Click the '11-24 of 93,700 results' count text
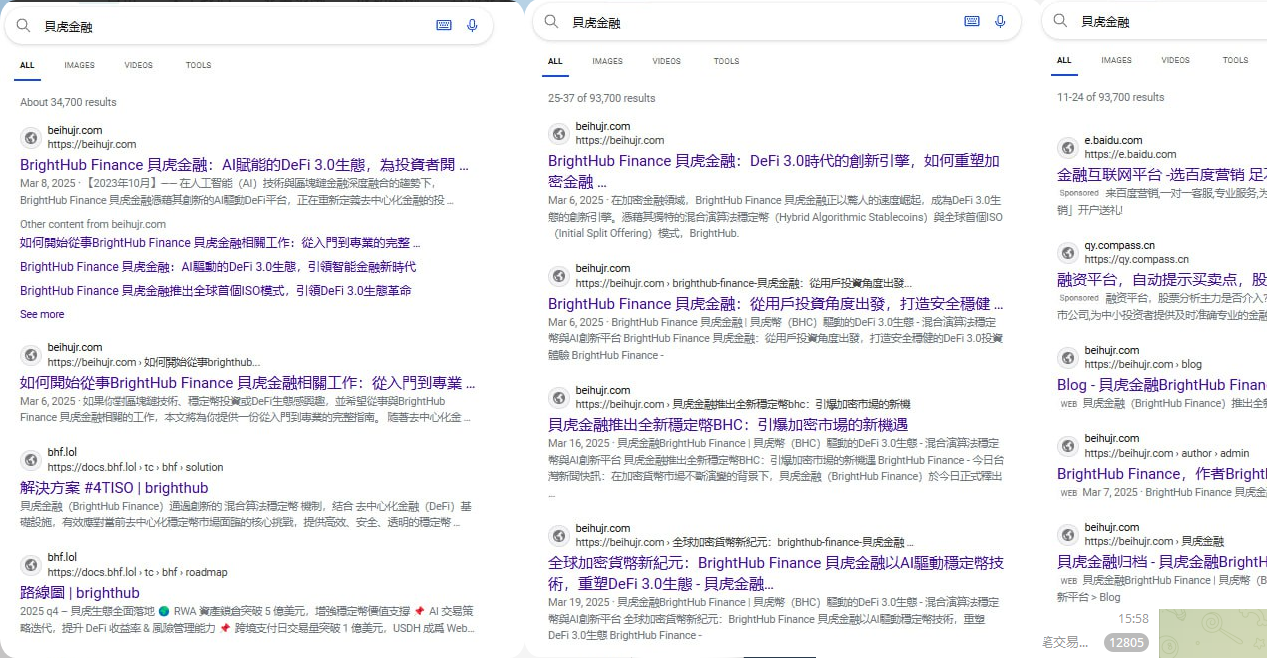1267x658 pixels. (1110, 97)
